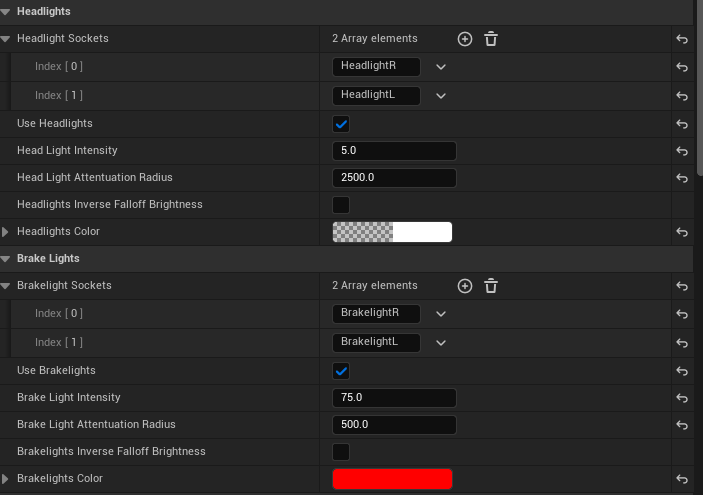Image resolution: width=703 pixels, height=495 pixels.
Task: Disable the Use Headlights checkbox
Action: click(341, 124)
